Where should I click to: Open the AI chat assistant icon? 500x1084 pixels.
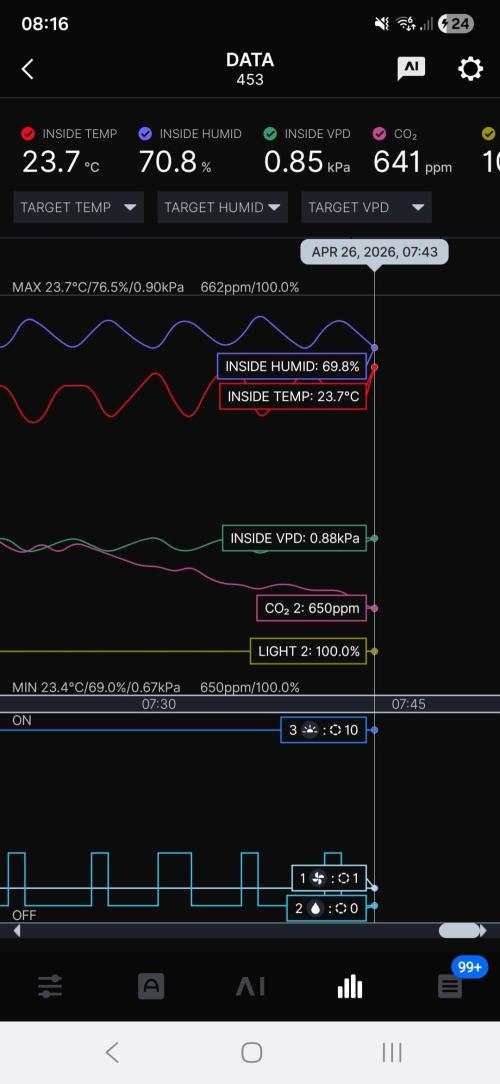click(x=411, y=68)
